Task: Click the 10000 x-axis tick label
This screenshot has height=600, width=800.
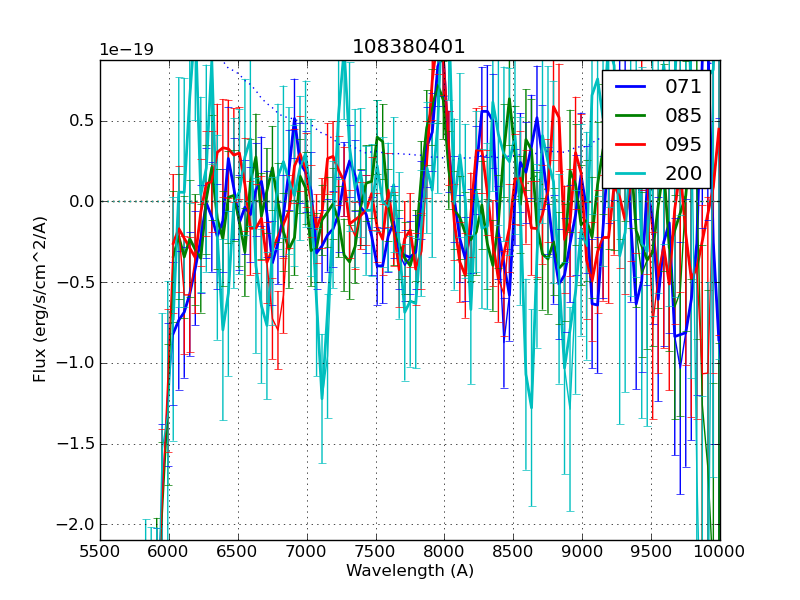Action: [x=720, y=551]
